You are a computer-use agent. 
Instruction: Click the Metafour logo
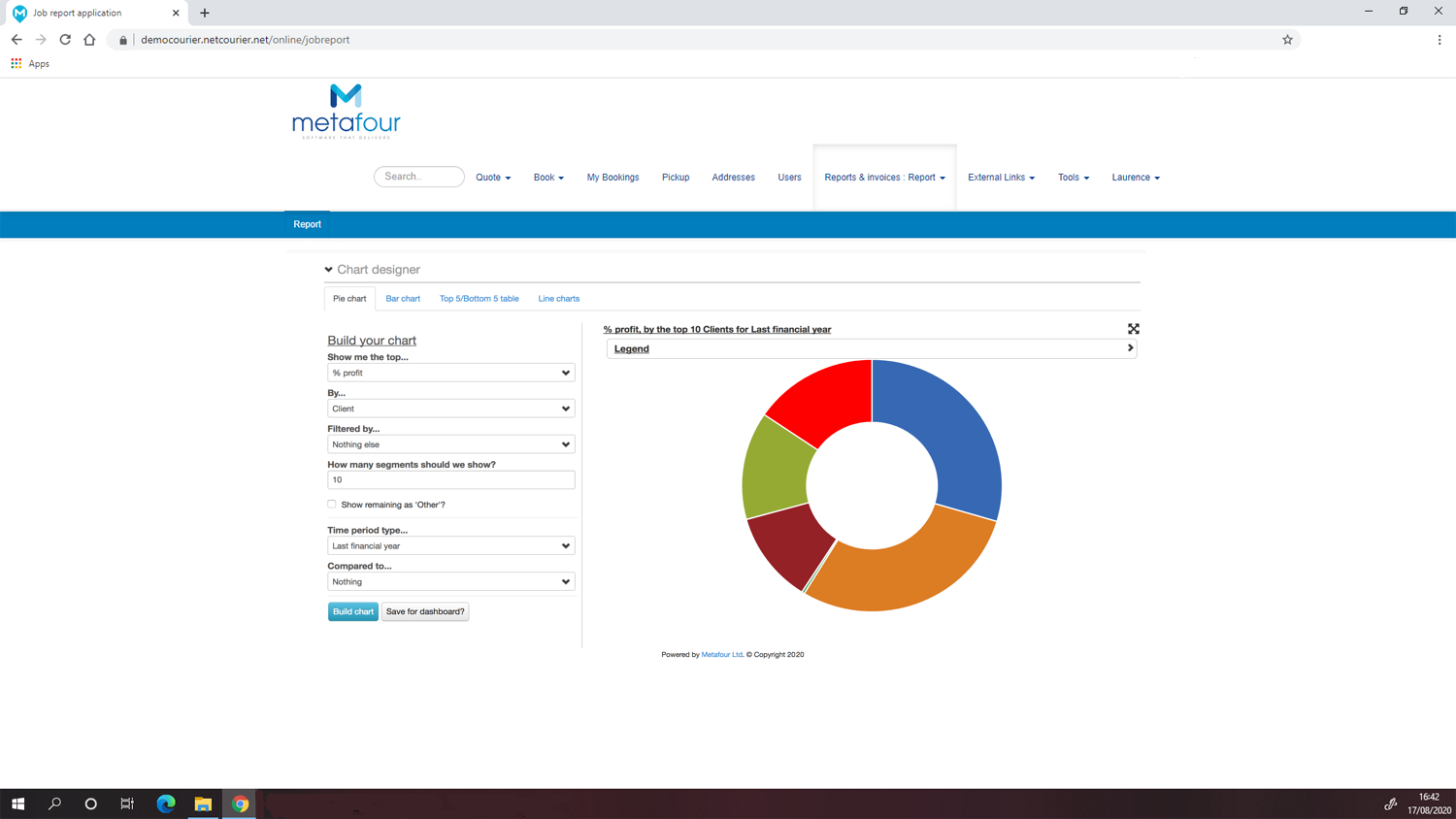pos(346,112)
